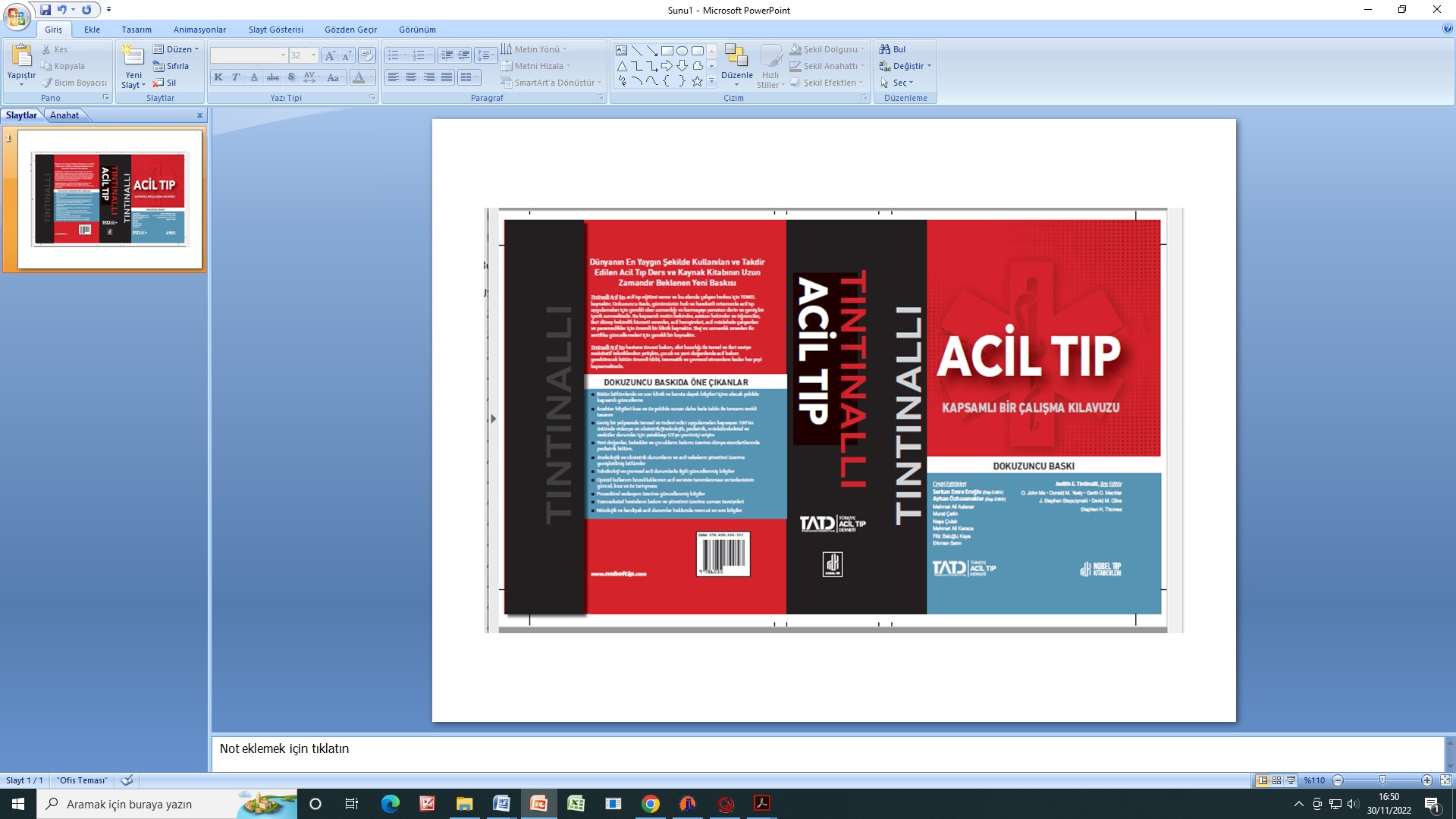Open the font name combo box
The height and width of the screenshot is (819, 1456).
coord(249,55)
